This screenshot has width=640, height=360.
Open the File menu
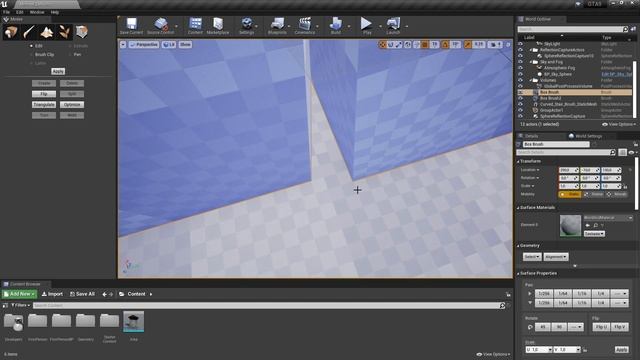tap(7, 12)
